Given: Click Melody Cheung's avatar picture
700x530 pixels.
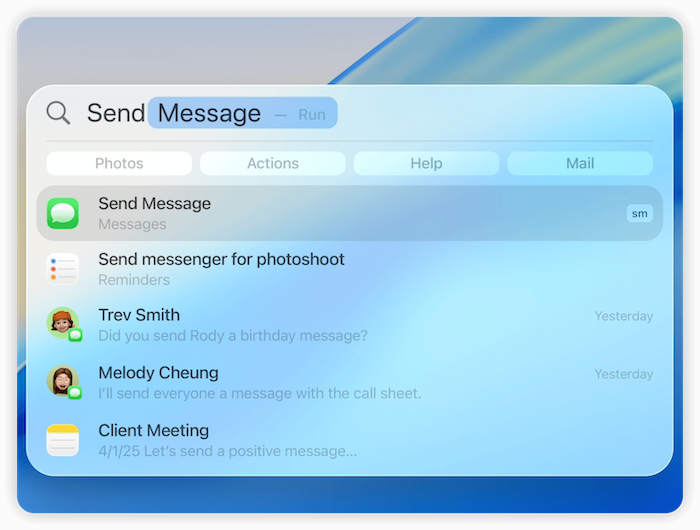Looking at the screenshot, I should point(62,381).
